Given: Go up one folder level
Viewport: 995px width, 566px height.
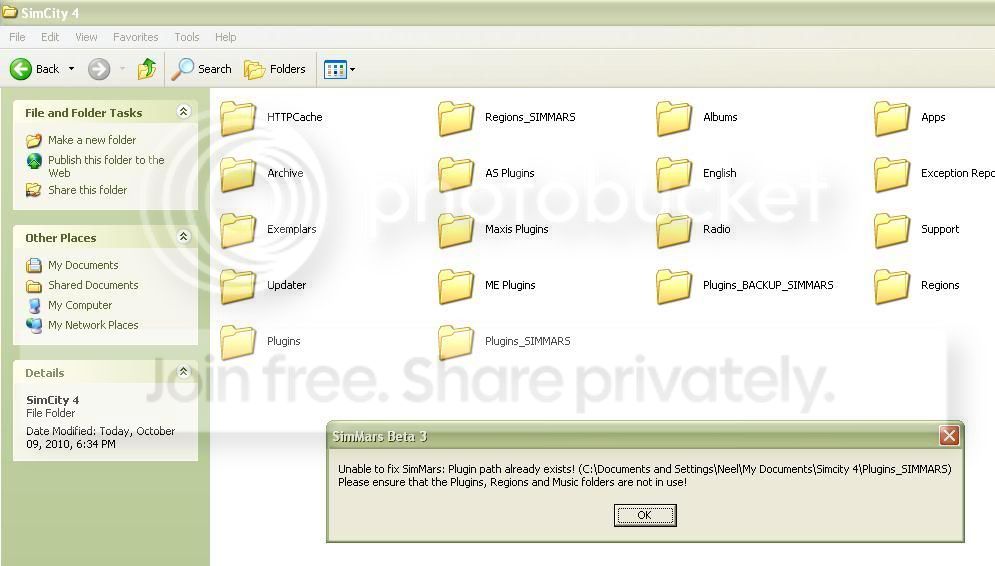Looking at the screenshot, I should [x=147, y=69].
